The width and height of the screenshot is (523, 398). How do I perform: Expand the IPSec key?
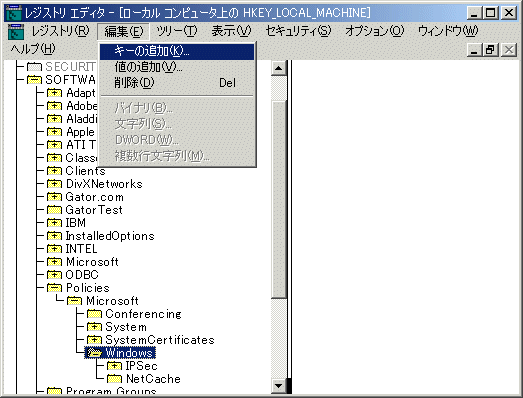(x=114, y=366)
